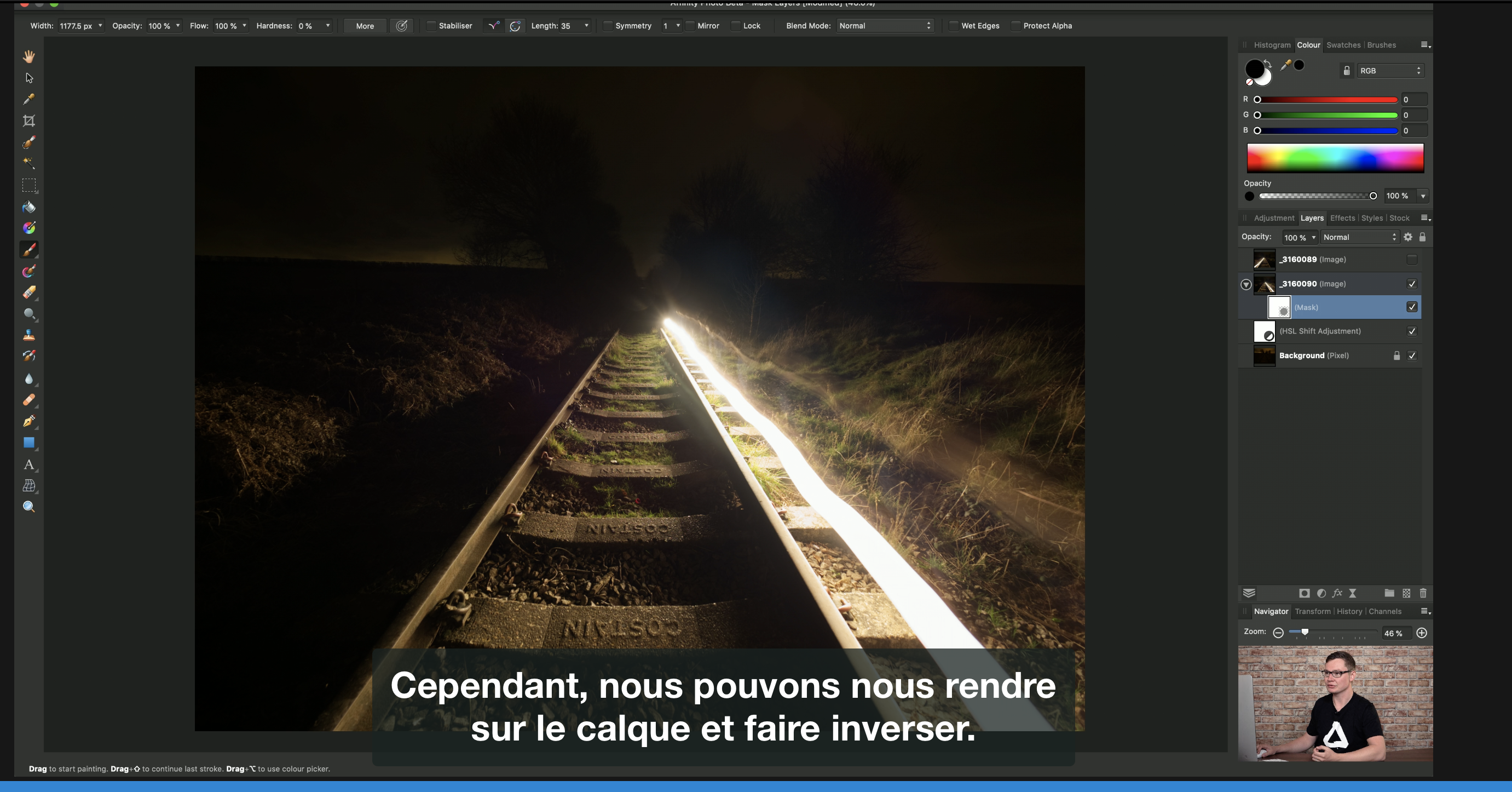
Task: Select the Artistic Text tool
Action: (x=29, y=465)
